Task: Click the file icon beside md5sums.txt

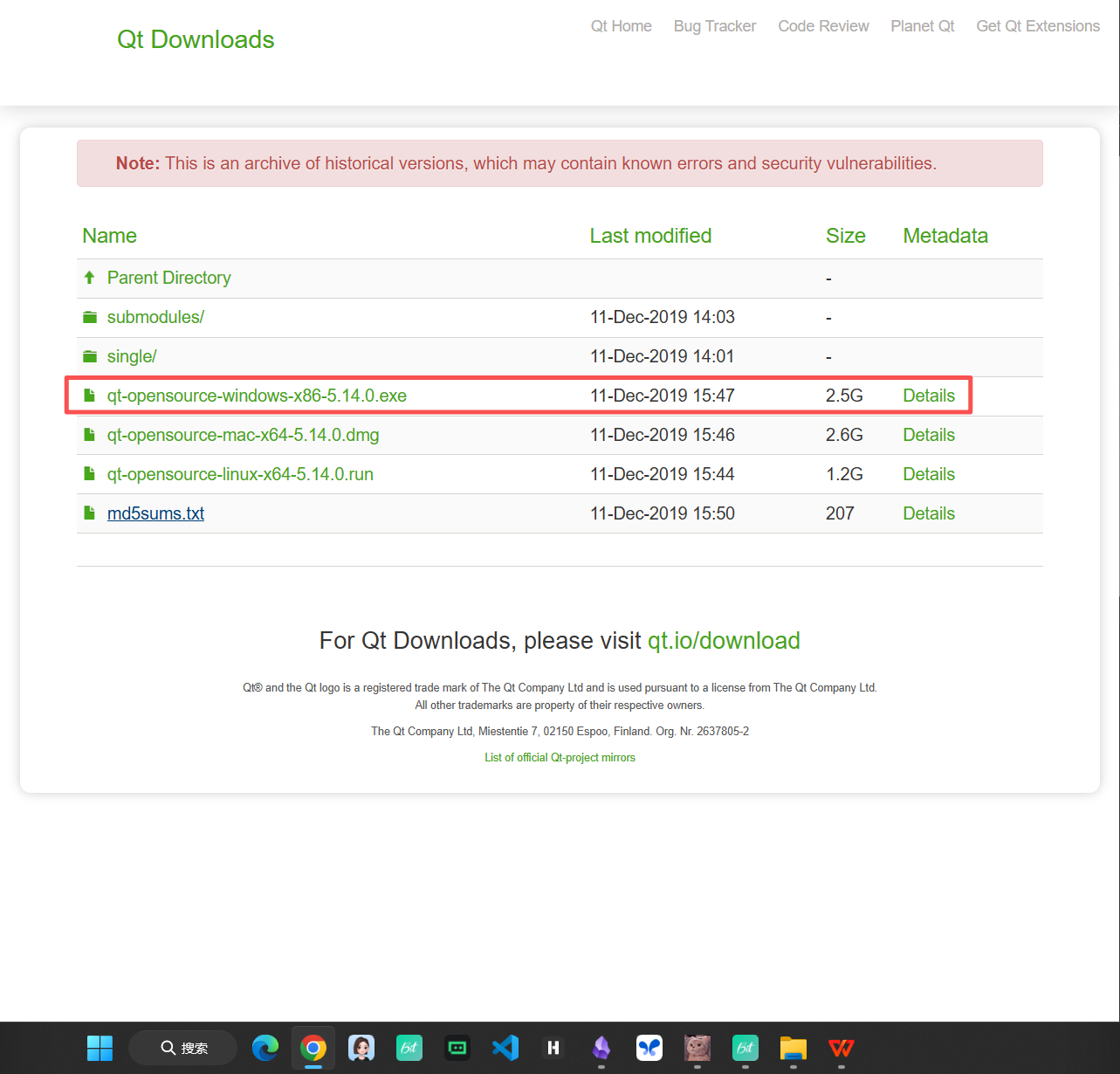Action: point(89,513)
